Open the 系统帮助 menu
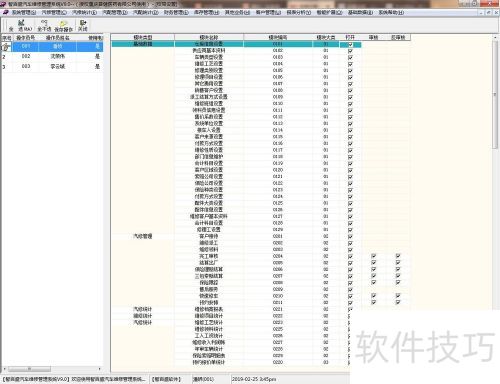 (x=391, y=12)
